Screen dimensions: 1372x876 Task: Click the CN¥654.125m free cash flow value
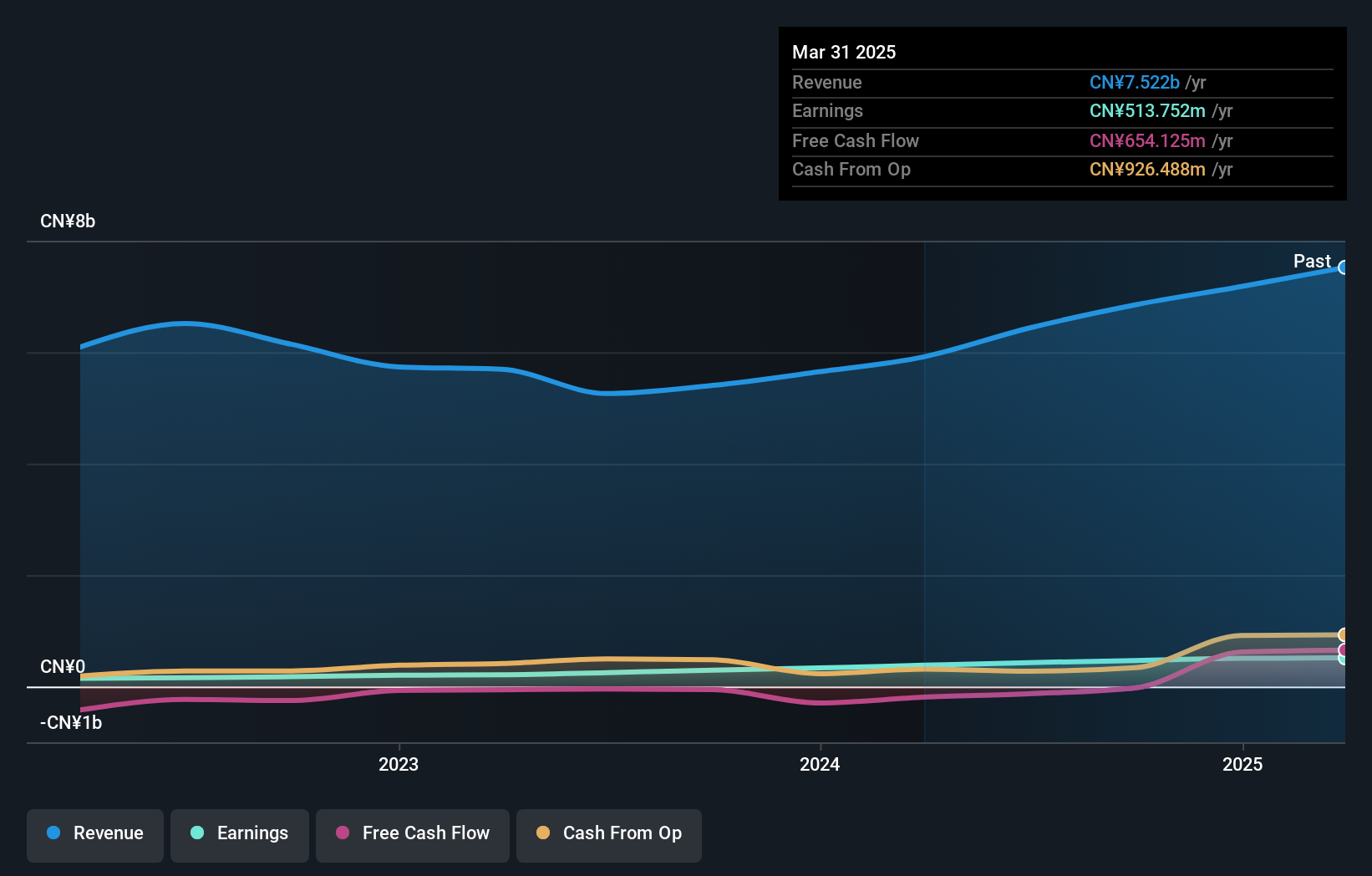point(1147,140)
